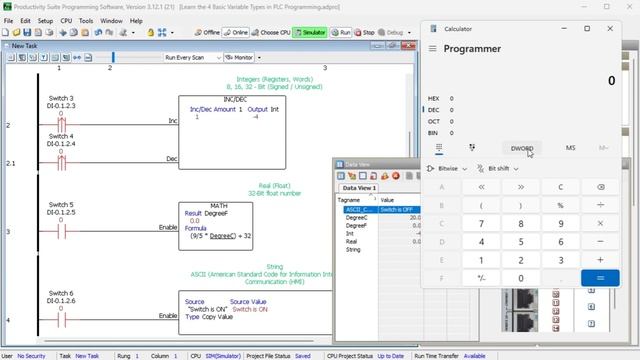Click the first icon in Data View toolbar
This screenshot has width=640, height=360.
340,176
